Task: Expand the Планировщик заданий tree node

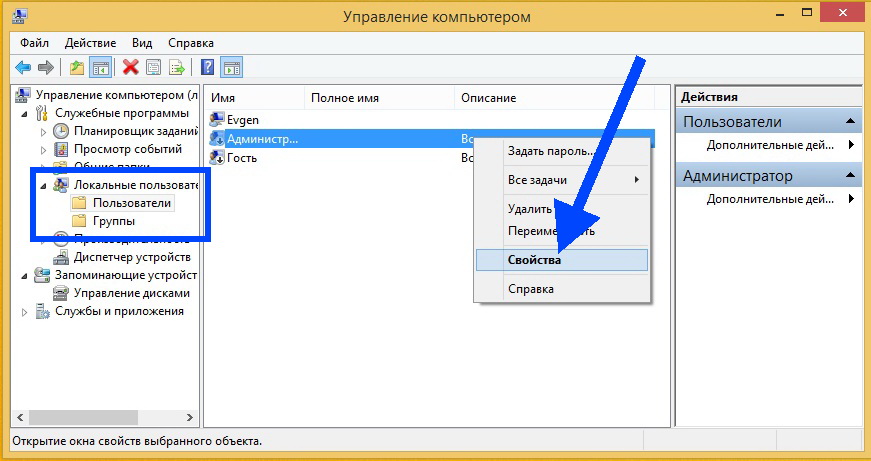Action: (x=44, y=132)
